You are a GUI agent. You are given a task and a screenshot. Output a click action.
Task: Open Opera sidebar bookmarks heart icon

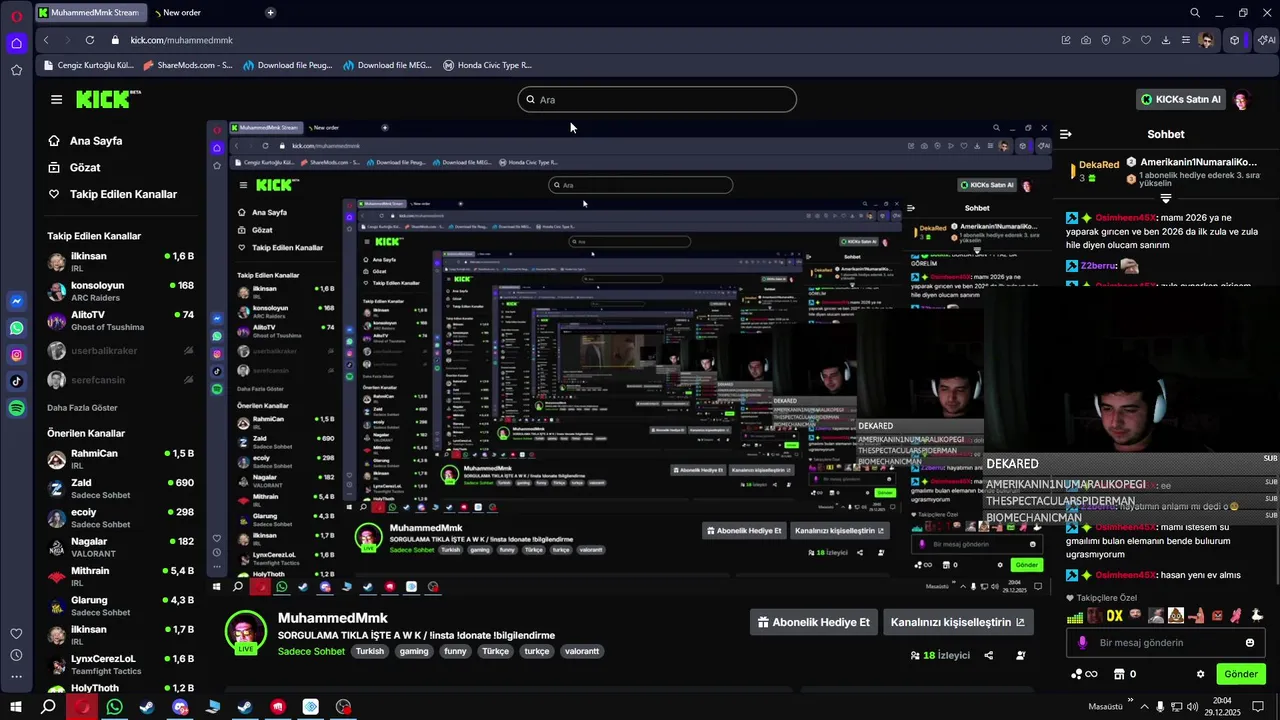pyautogui.click(x=16, y=634)
